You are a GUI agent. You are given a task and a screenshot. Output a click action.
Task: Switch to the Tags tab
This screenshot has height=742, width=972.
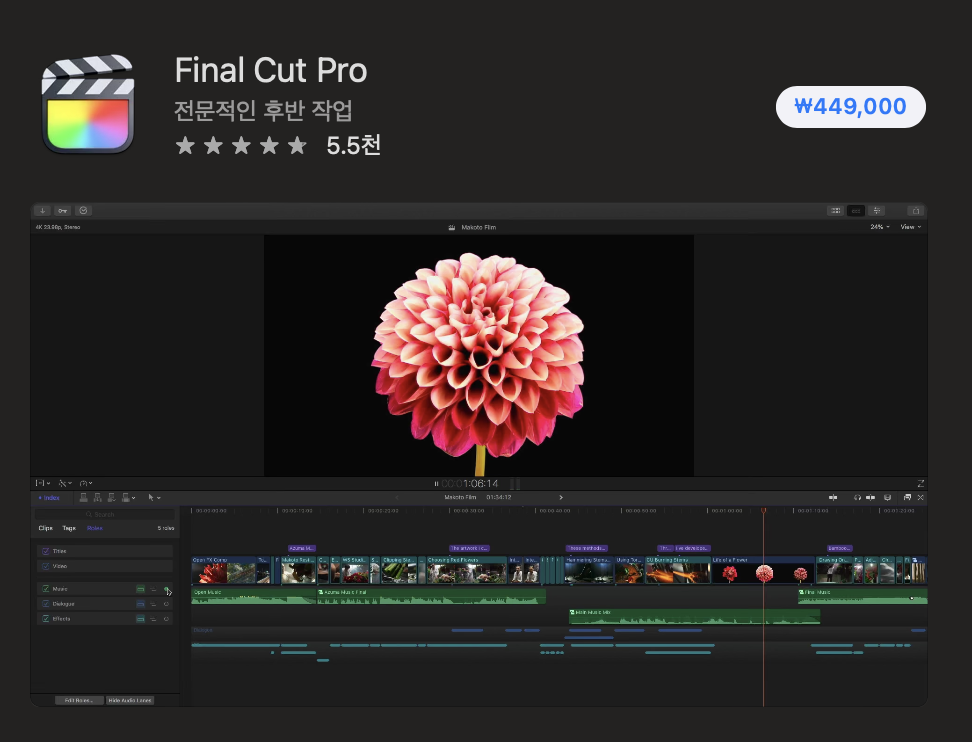coord(69,528)
